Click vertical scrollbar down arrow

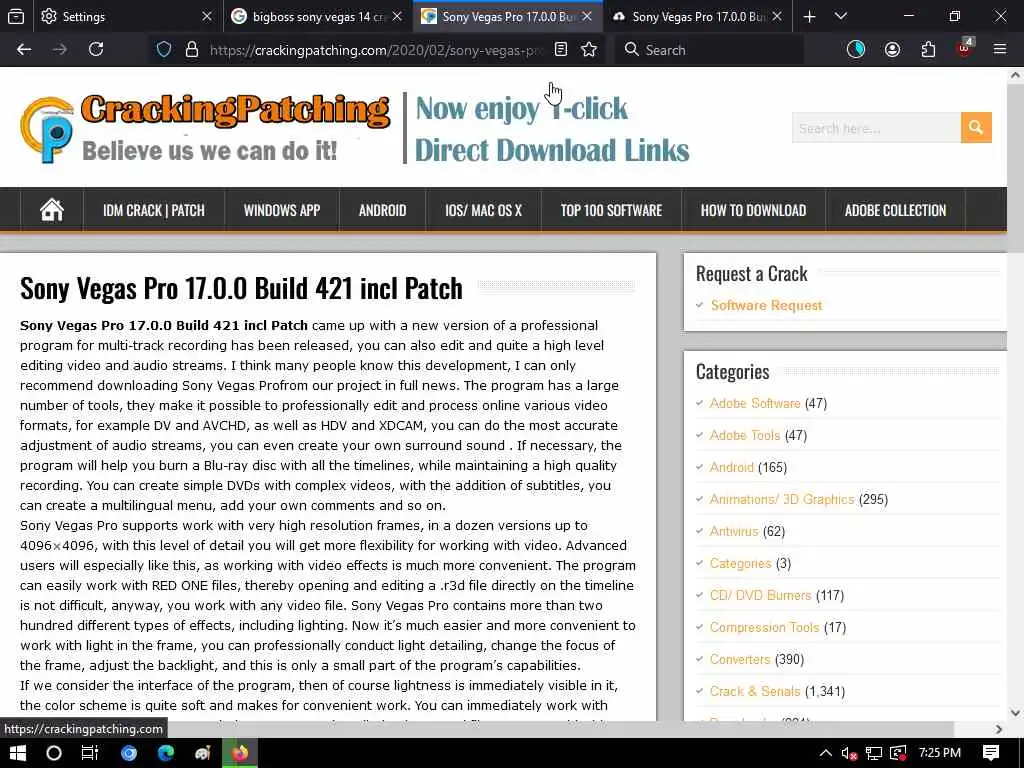(1015, 712)
